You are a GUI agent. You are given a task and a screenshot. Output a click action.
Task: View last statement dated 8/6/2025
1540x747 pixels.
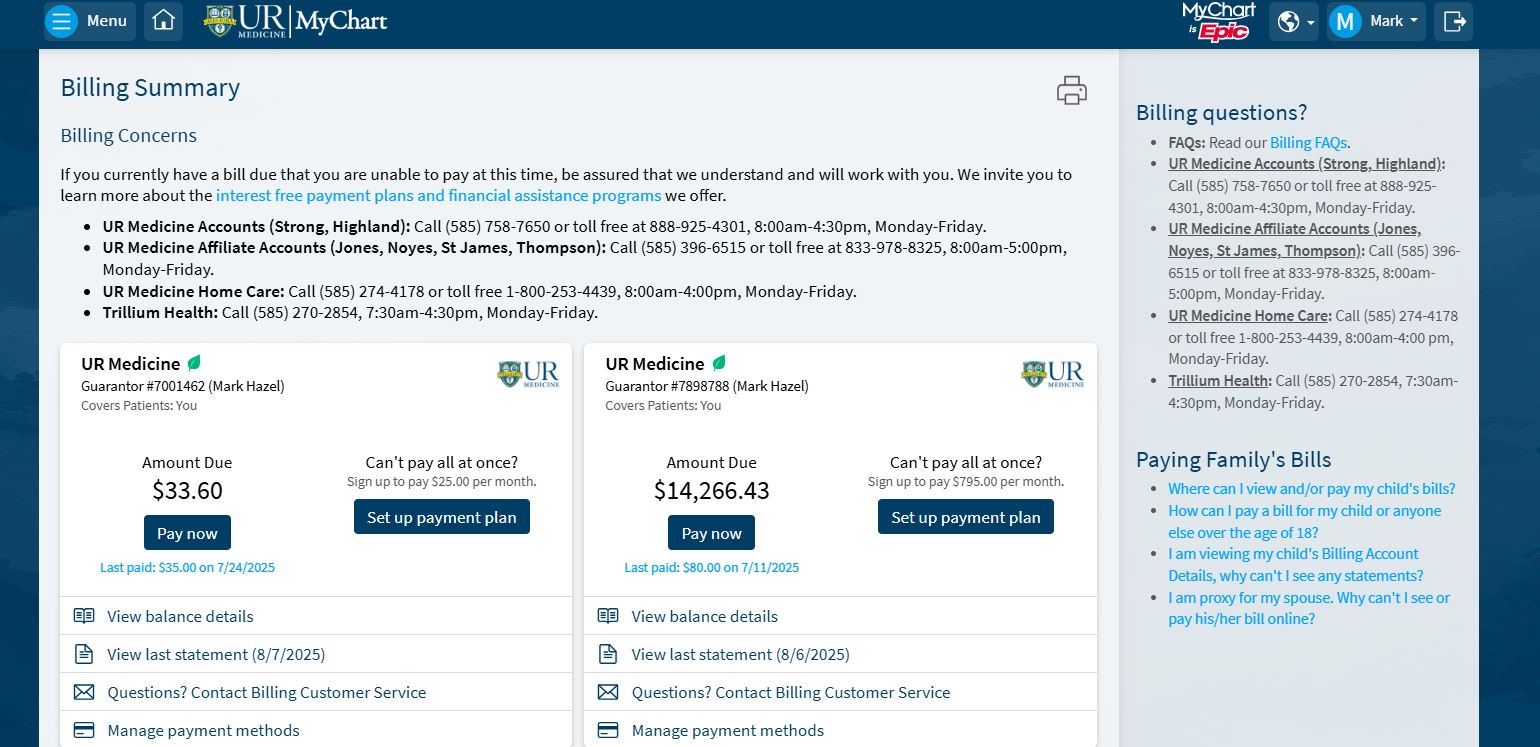tap(740, 654)
